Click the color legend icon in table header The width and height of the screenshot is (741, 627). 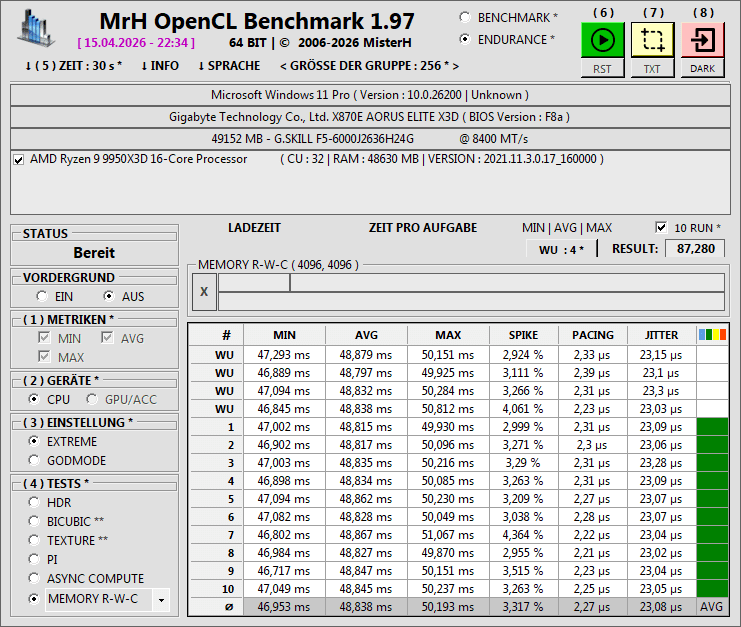coord(712,335)
